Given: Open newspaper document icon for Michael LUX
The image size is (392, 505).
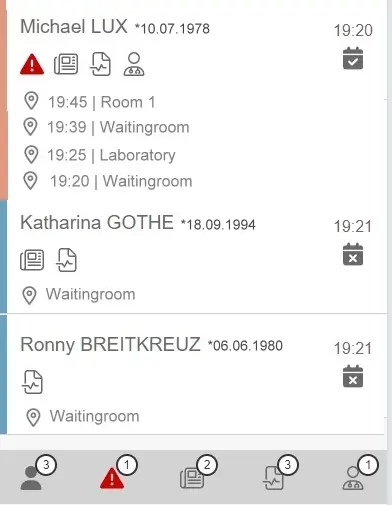Looking at the screenshot, I should (x=66, y=64).
